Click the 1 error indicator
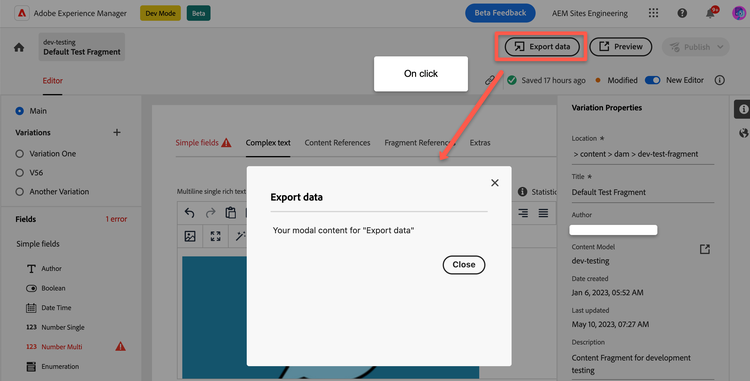 [x=116, y=219]
